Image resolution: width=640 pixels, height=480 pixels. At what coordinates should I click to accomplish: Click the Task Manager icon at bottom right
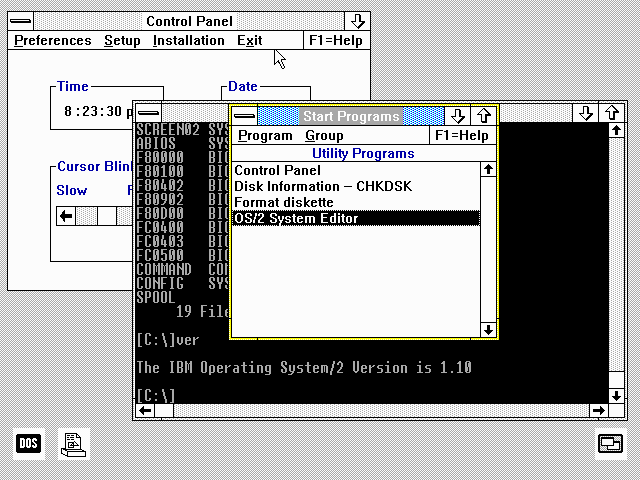[x=610, y=443]
